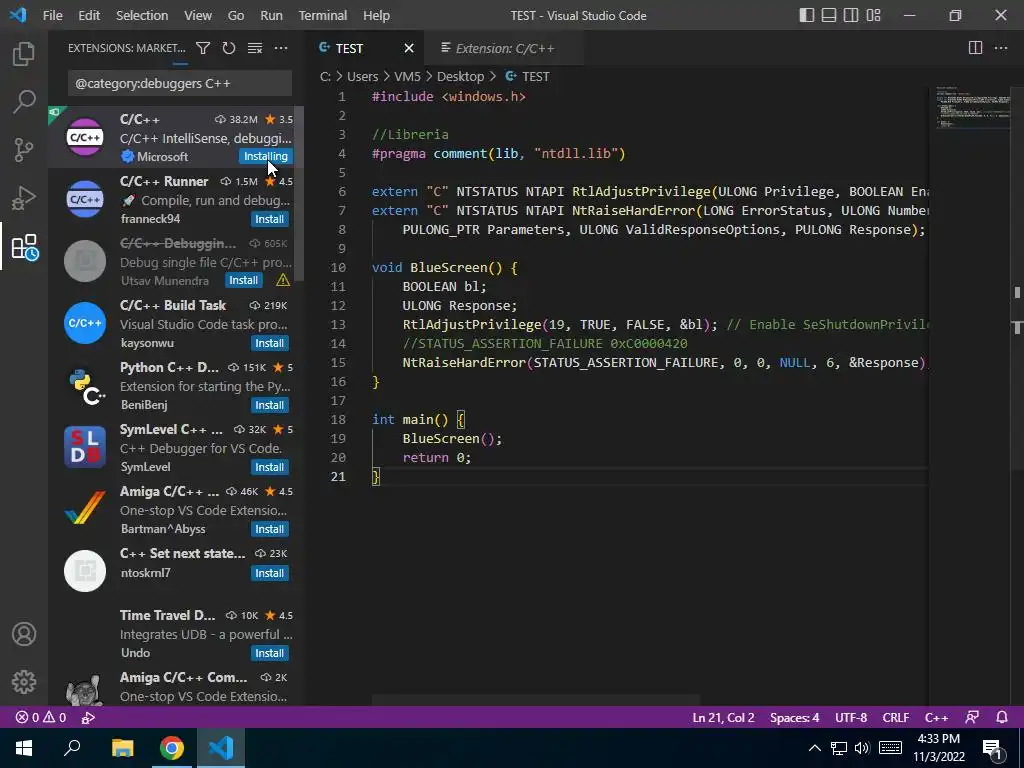Screen dimensions: 1024x768
Task: Click the errors and warnings status indicator
Action: [x=40, y=717]
